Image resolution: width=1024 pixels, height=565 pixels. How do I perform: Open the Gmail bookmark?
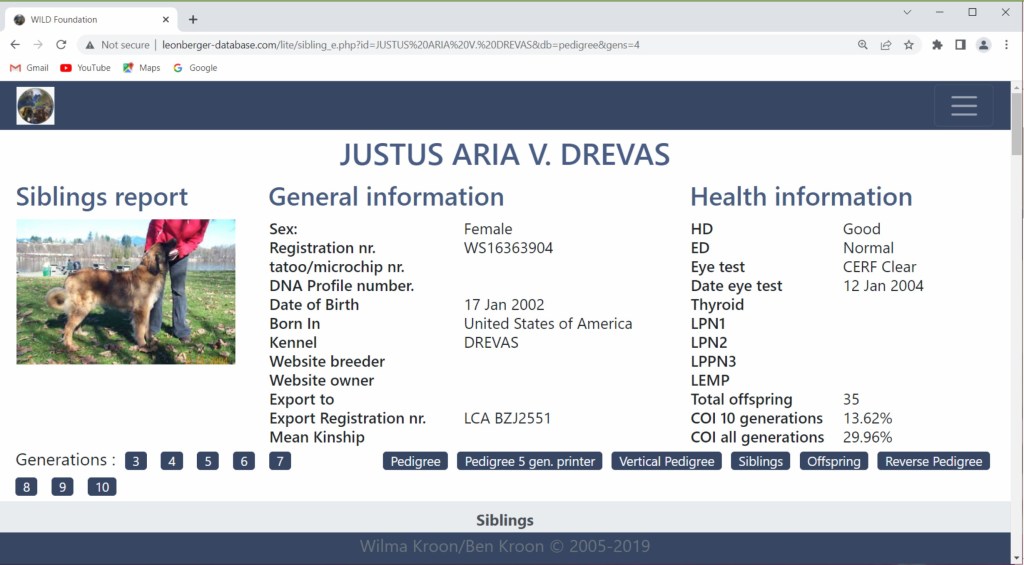[29, 68]
